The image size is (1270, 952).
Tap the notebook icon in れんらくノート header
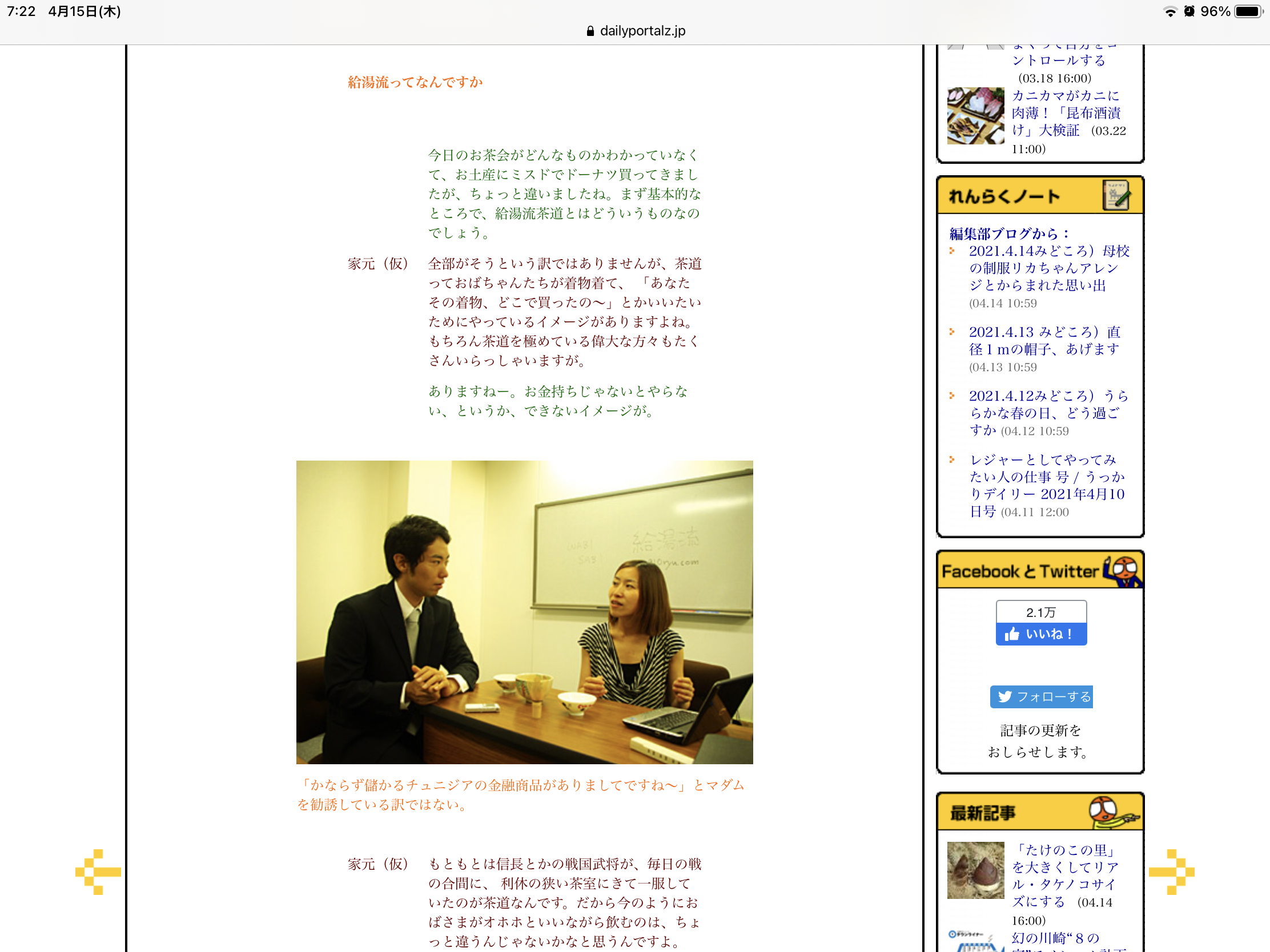1116,196
